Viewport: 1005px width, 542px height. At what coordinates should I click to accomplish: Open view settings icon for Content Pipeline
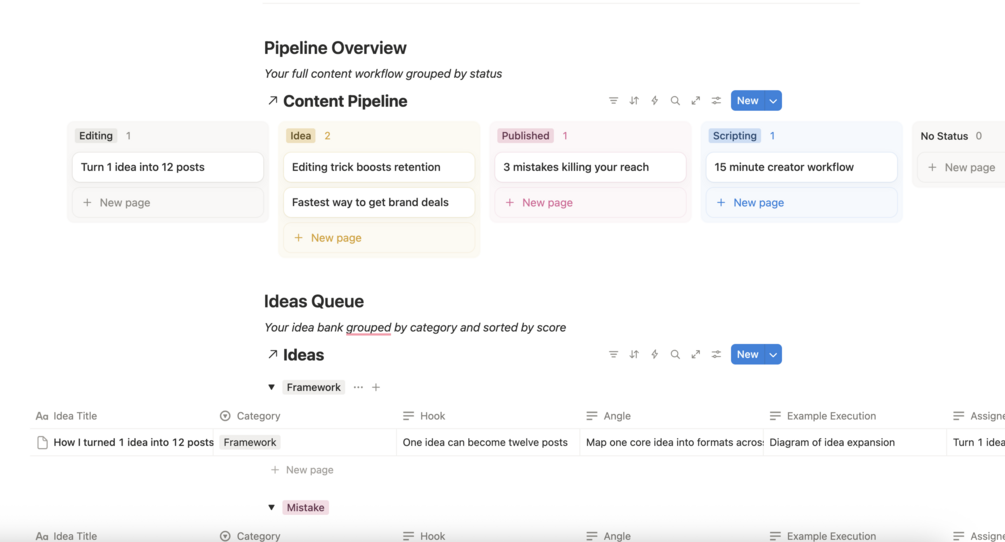point(716,101)
